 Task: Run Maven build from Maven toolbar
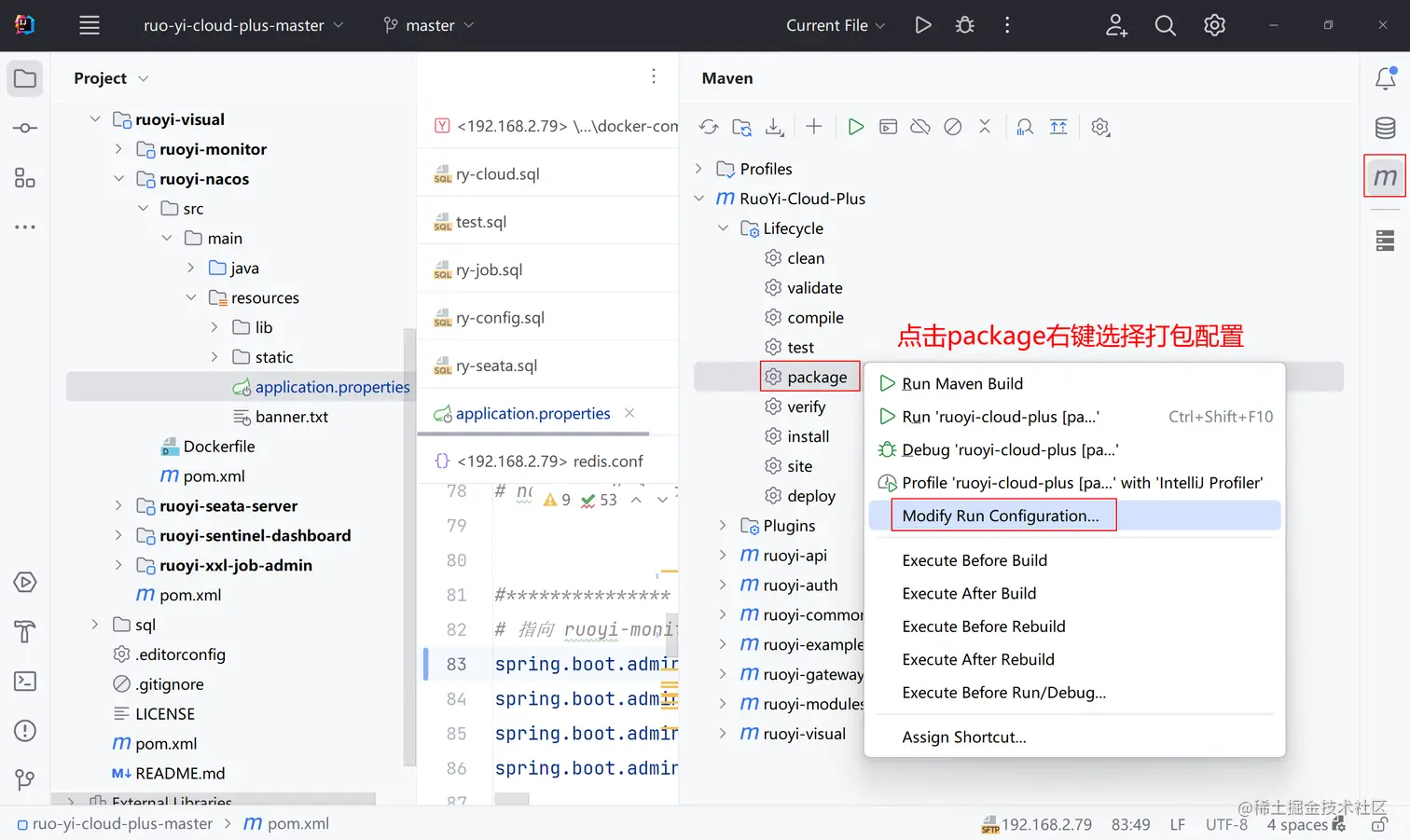(x=856, y=127)
